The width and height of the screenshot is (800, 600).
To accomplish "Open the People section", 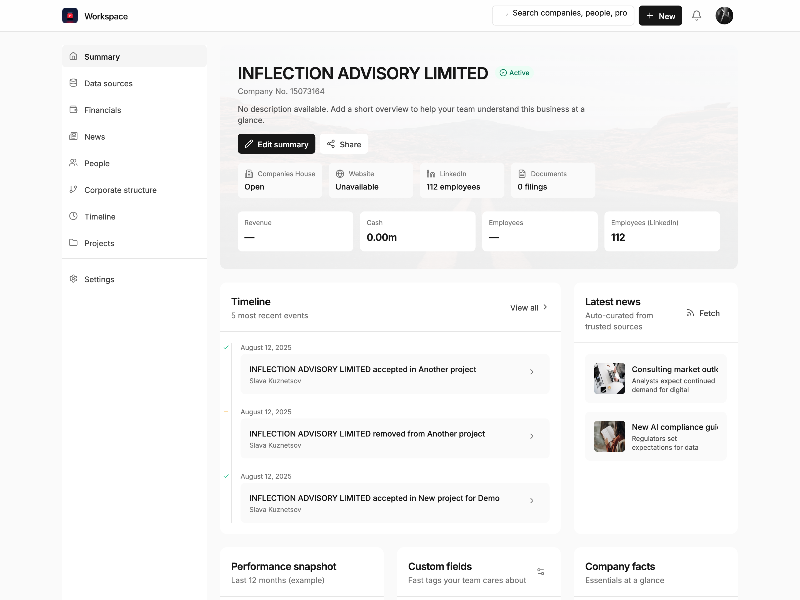I will click(97, 163).
